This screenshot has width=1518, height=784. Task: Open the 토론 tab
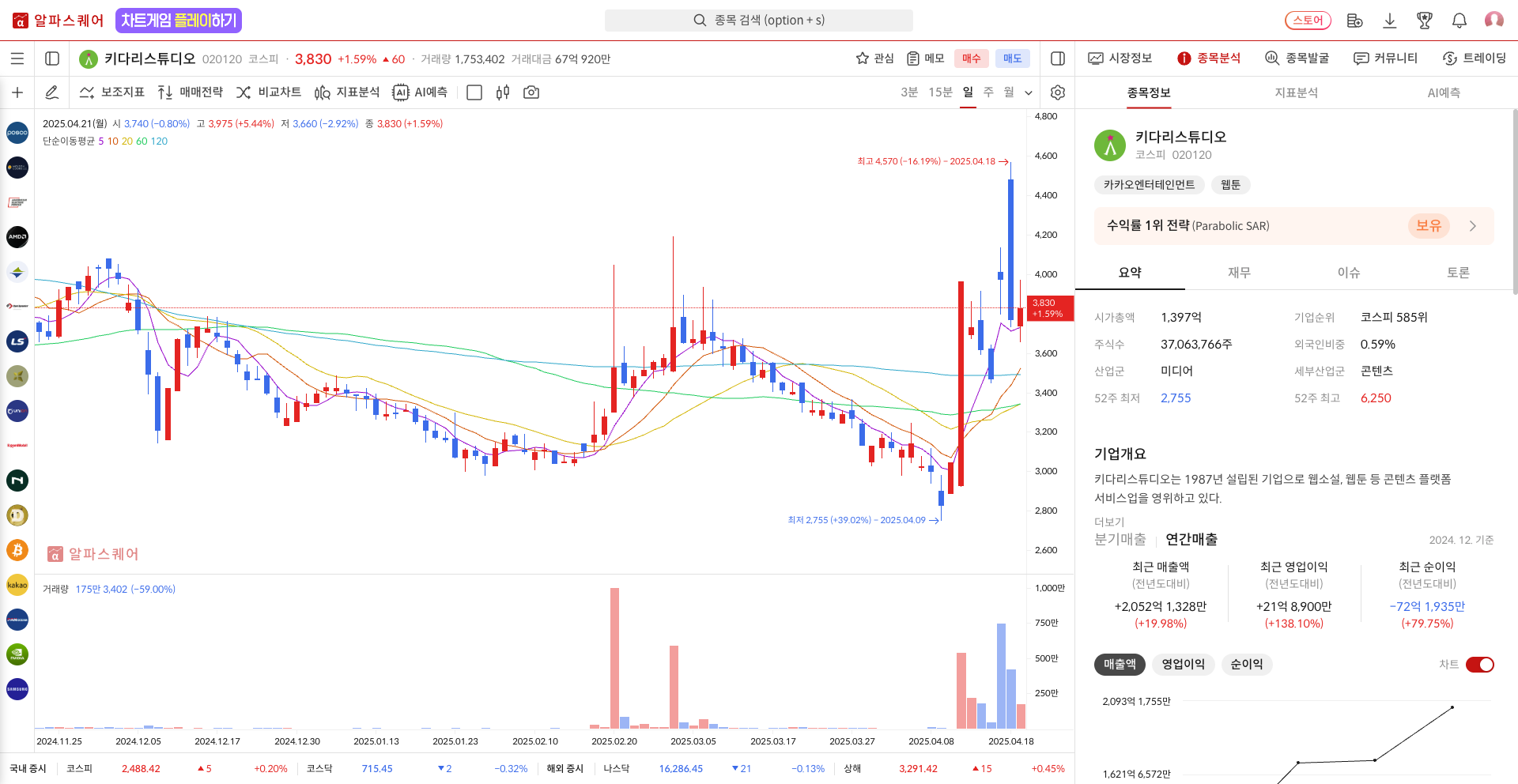pyautogui.click(x=1458, y=273)
